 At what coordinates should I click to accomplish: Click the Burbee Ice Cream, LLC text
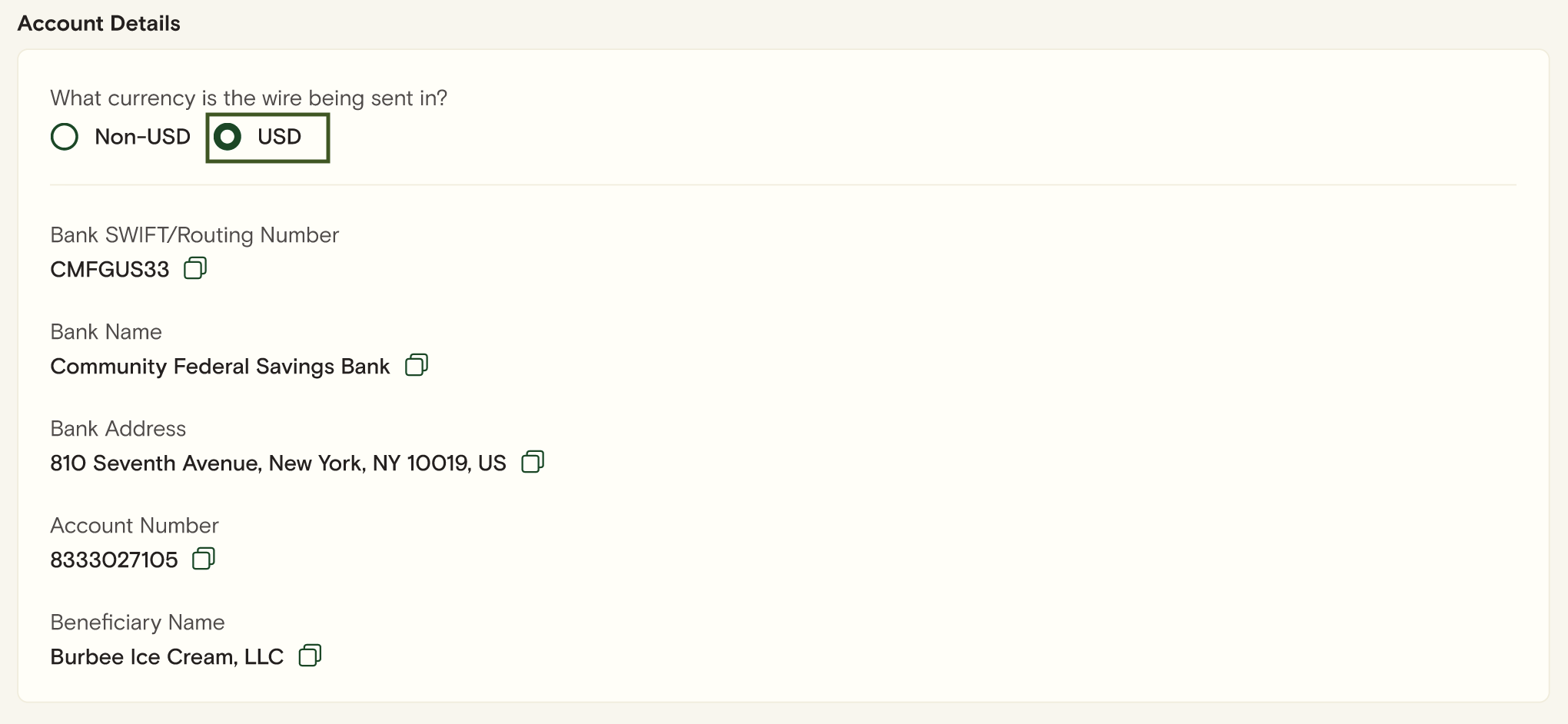coord(167,657)
